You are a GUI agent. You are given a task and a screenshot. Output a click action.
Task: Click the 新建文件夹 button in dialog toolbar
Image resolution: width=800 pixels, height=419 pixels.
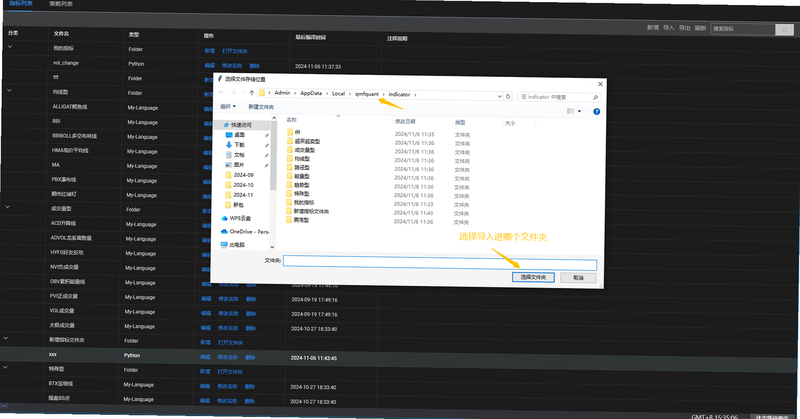point(261,107)
